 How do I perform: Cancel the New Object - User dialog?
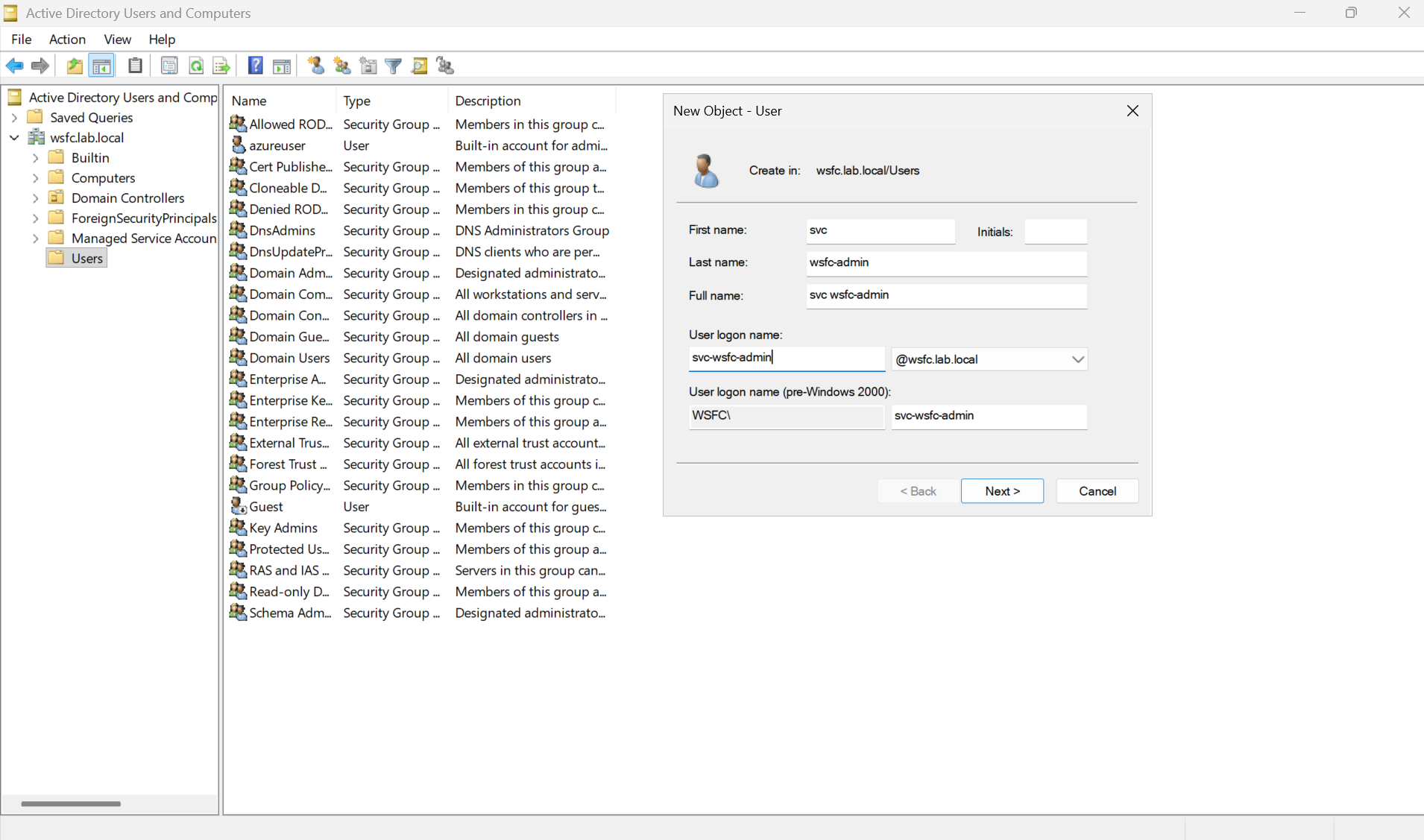tap(1097, 491)
